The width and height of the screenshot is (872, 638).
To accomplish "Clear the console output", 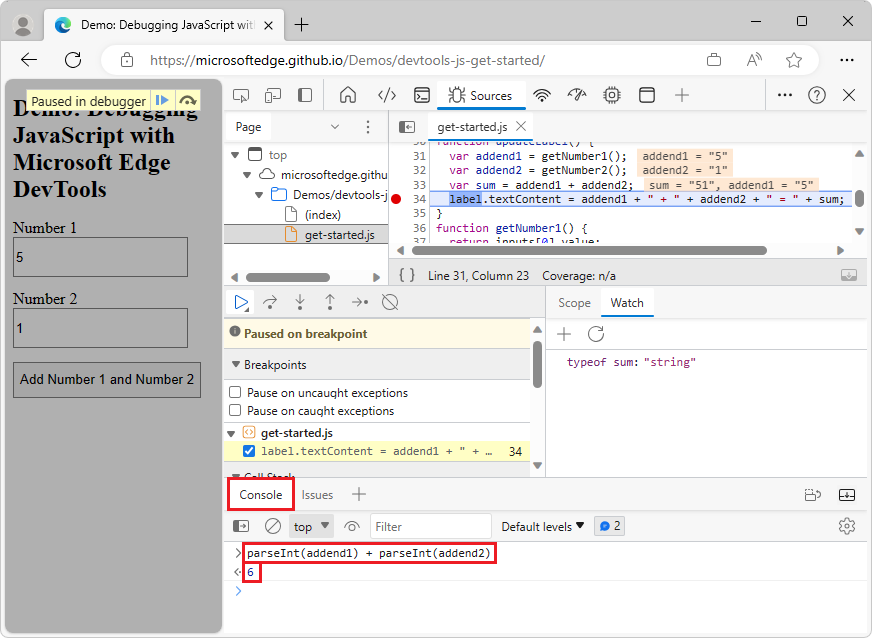I will click(272, 526).
